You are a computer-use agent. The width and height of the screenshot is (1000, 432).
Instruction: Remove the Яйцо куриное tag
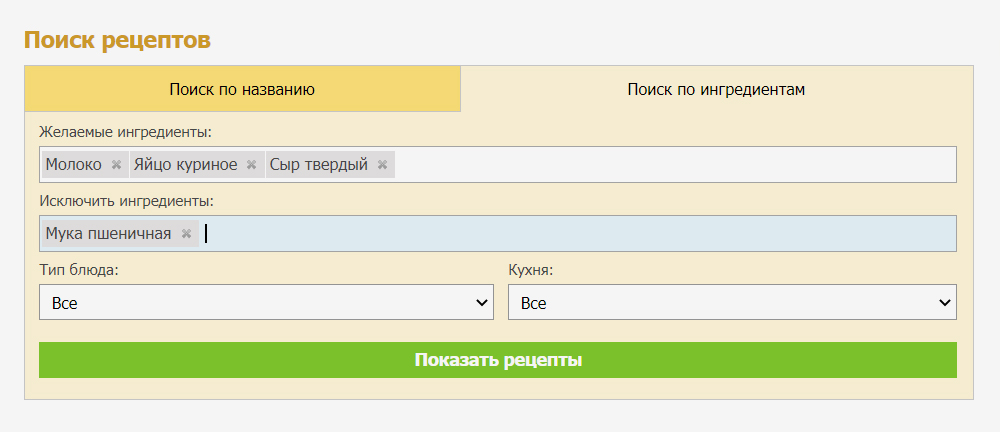[x=251, y=165]
